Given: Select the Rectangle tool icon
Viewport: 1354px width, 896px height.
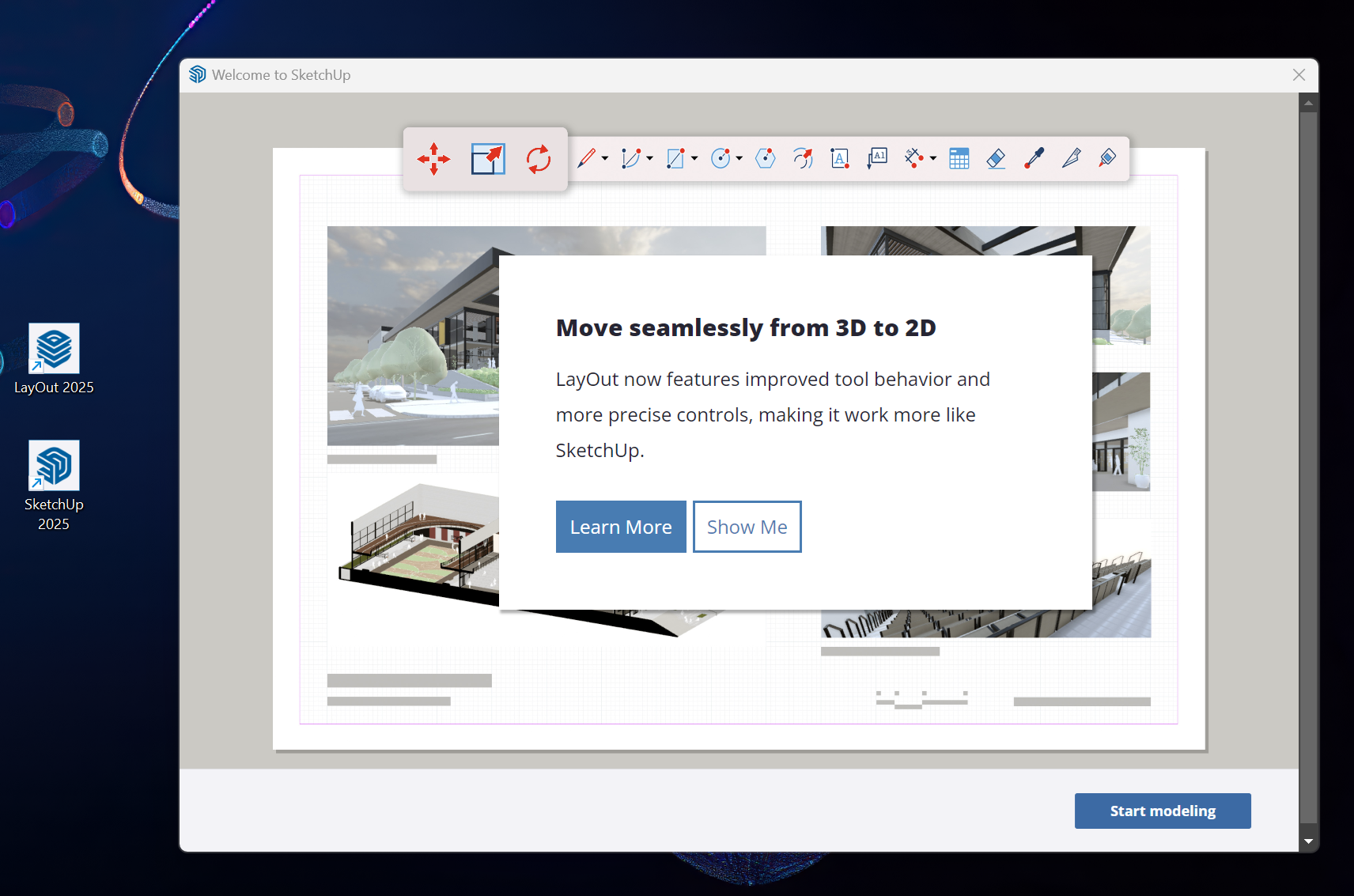Looking at the screenshot, I should [675, 158].
